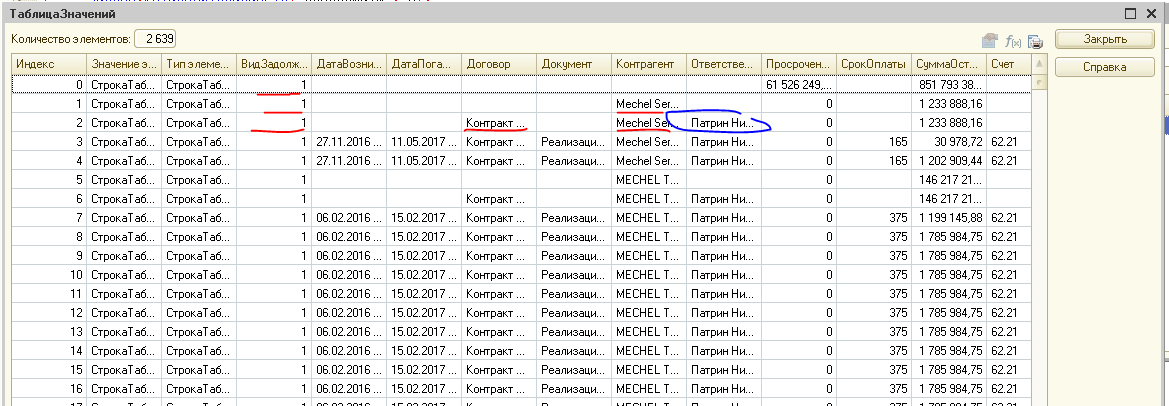
Task: Click index cell 10
Action: click(48, 275)
